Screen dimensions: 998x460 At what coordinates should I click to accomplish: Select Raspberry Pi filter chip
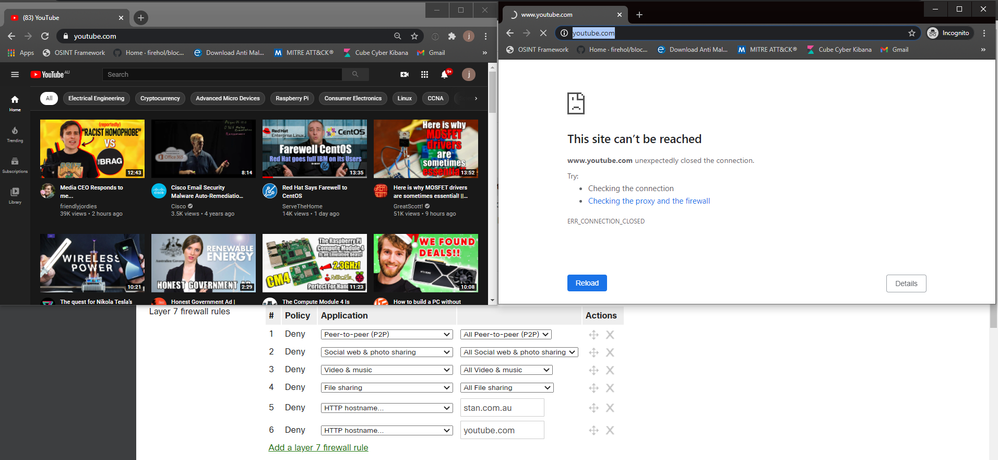coord(292,99)
